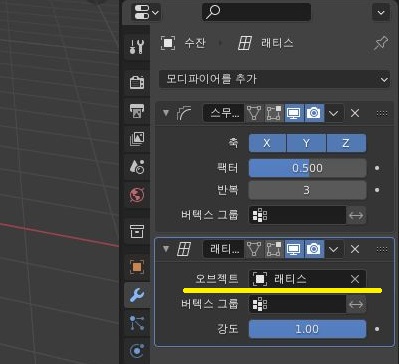This screenshot has width=399, height=364.
Task: Toggle edit mode display for 스무... modifier
Action: (x=274, y=113)
